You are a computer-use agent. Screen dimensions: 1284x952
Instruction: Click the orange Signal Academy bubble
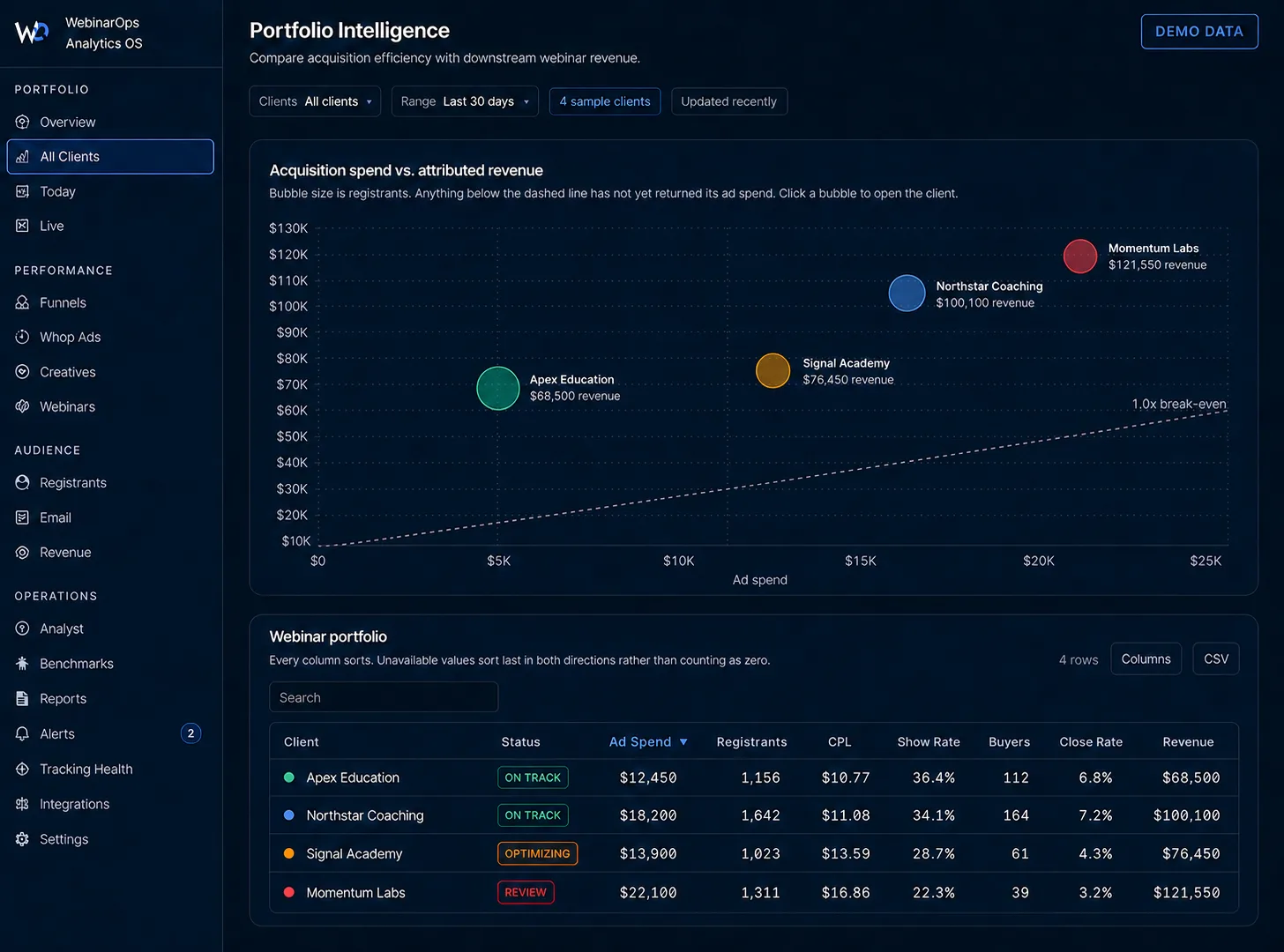[x=773, y=371]
